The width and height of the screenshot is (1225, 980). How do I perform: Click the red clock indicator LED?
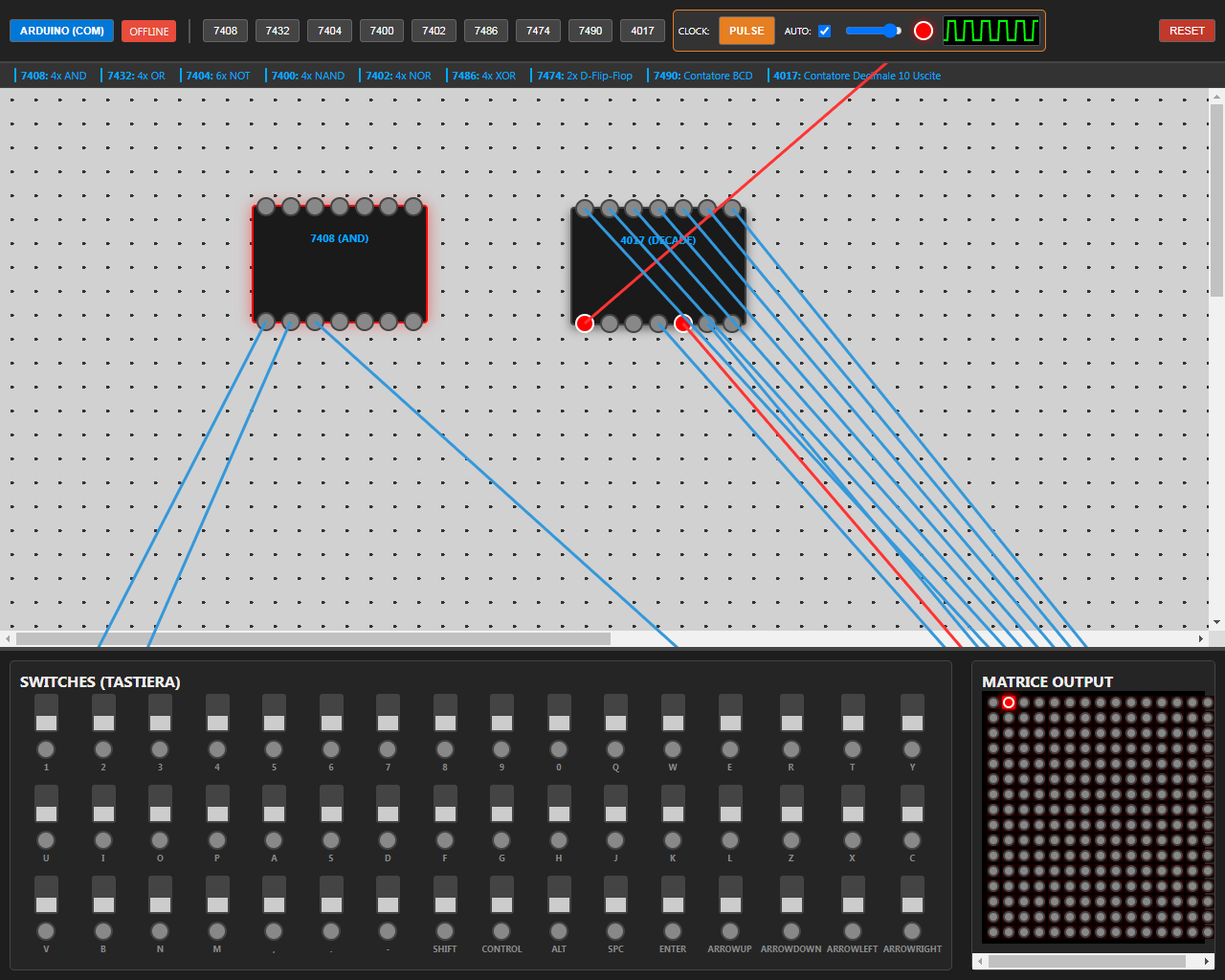923,31
